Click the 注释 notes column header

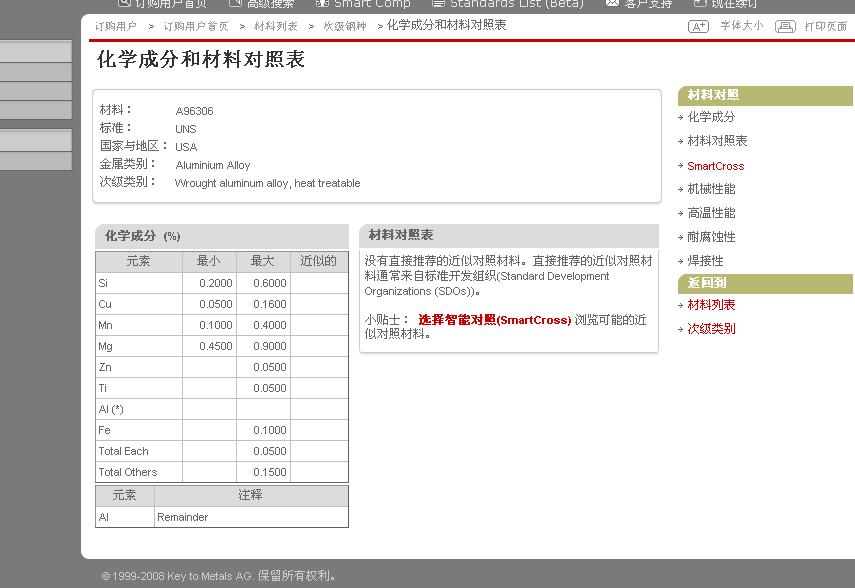pyautogui.click(x=250, y=495)
